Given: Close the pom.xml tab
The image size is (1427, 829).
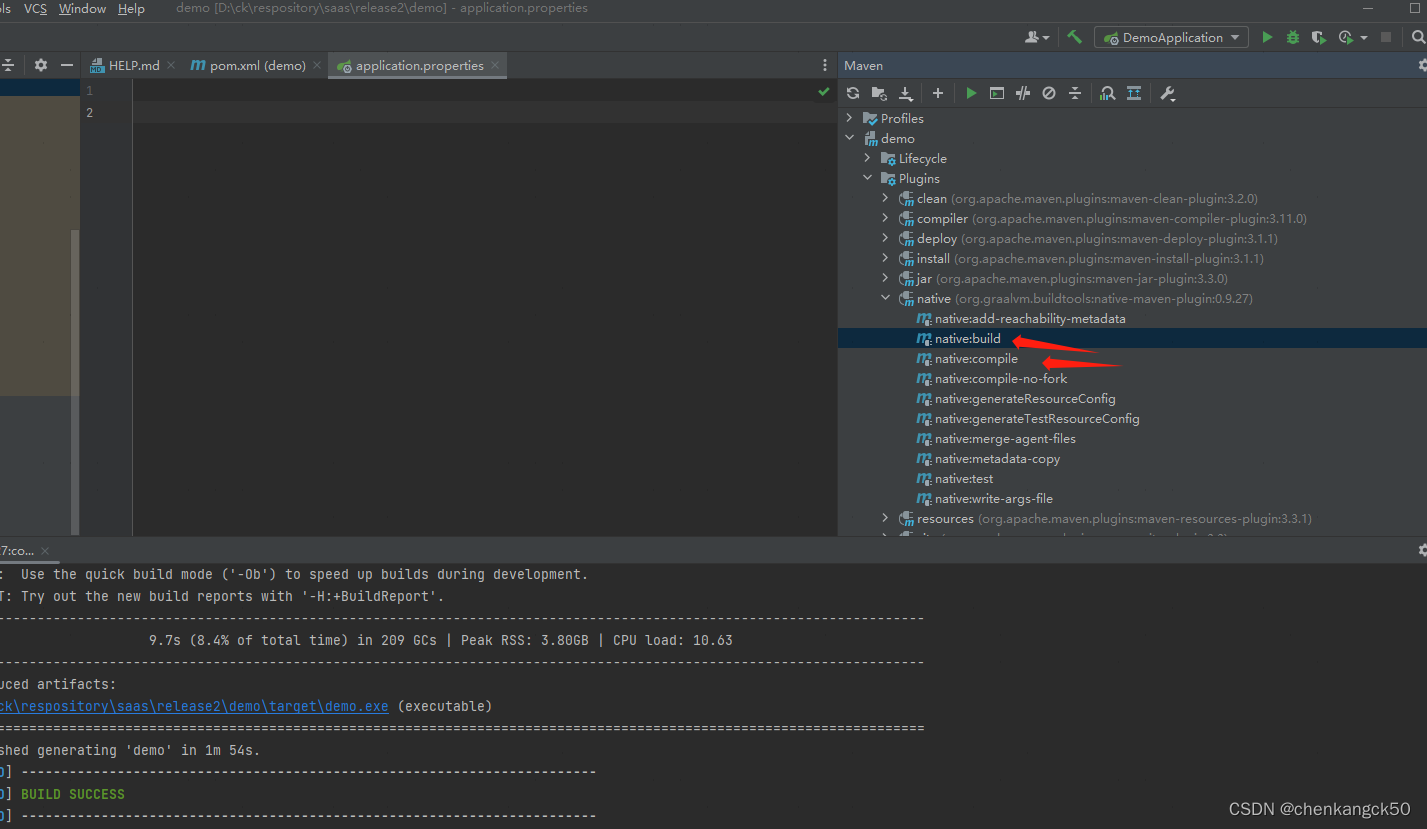Looking at the screenshot, I should point(317,65).
